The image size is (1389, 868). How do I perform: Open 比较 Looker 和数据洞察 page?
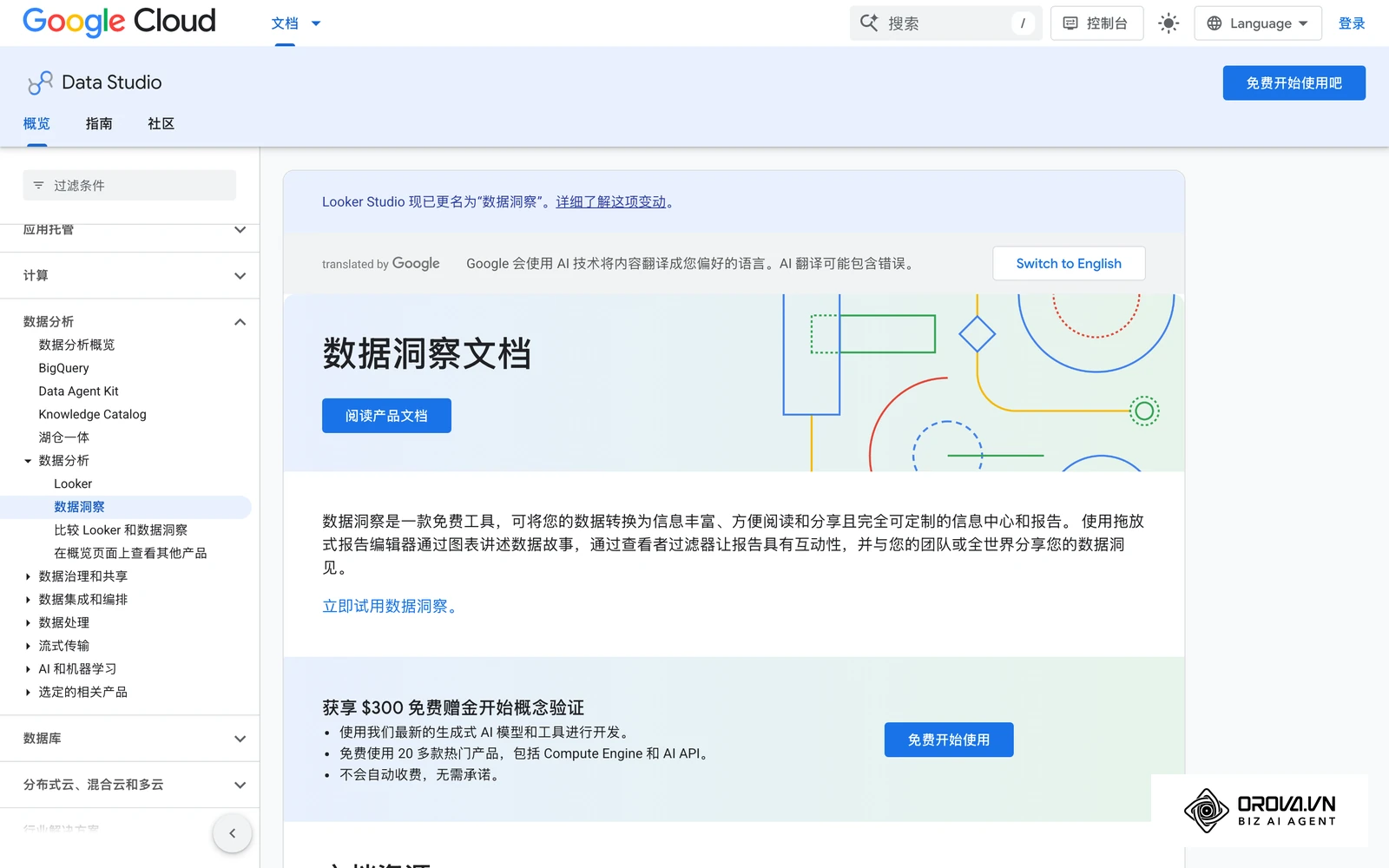click(x=121, y=530)
